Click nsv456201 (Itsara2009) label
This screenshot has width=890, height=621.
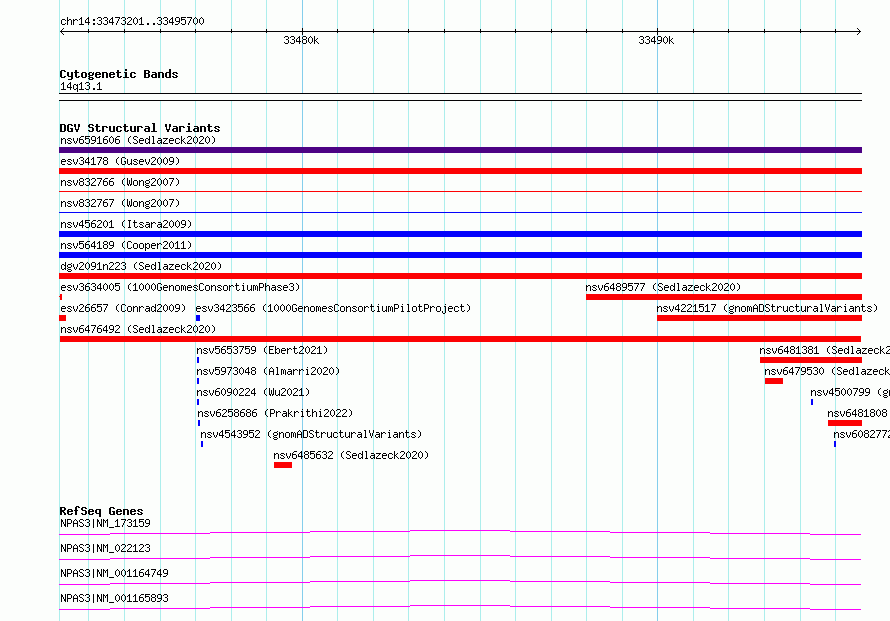click(x=126, y=224)
